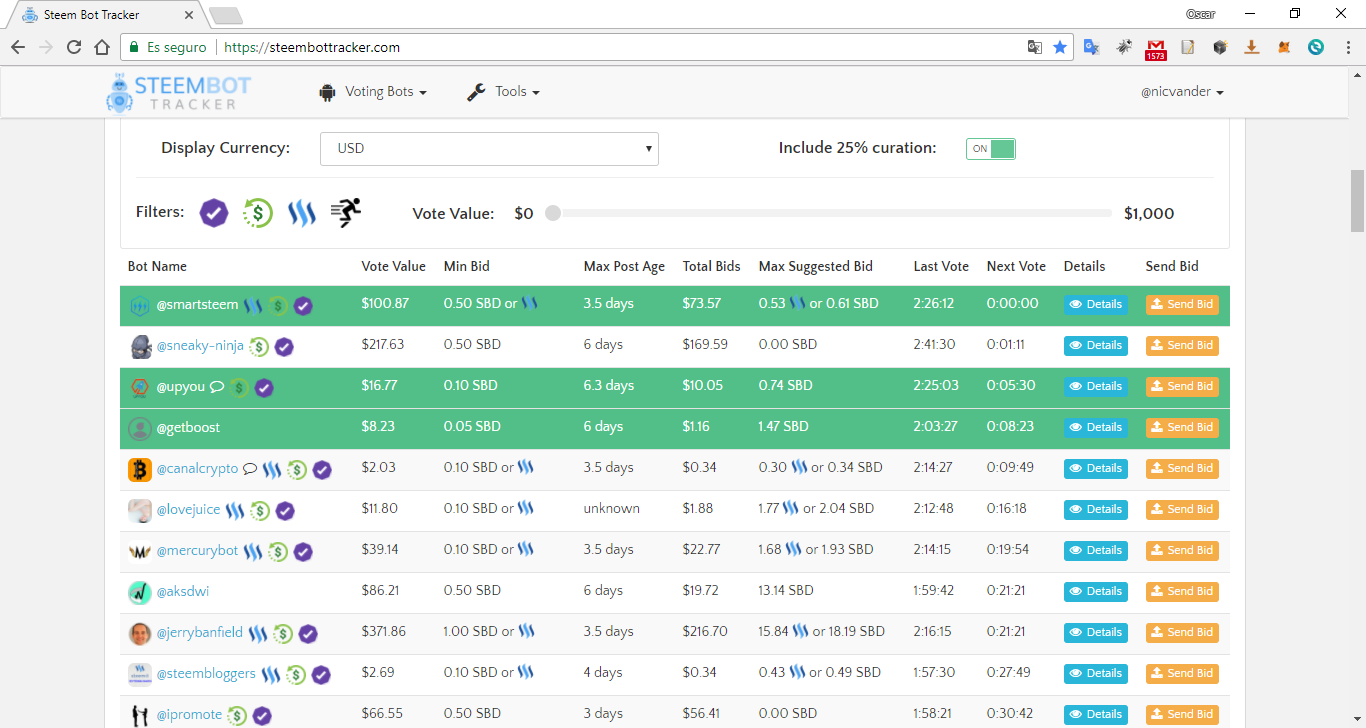Viewport: 1366px width, 728px height.
Task: Open Details for @jerrybanfield
Action: point(1096,633)
